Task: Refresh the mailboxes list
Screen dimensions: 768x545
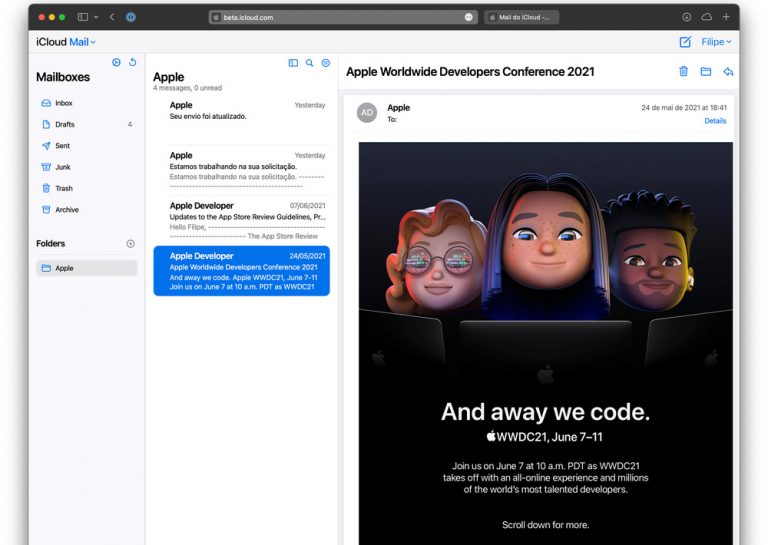Action: pyautogui.click(x=132, y=62)
